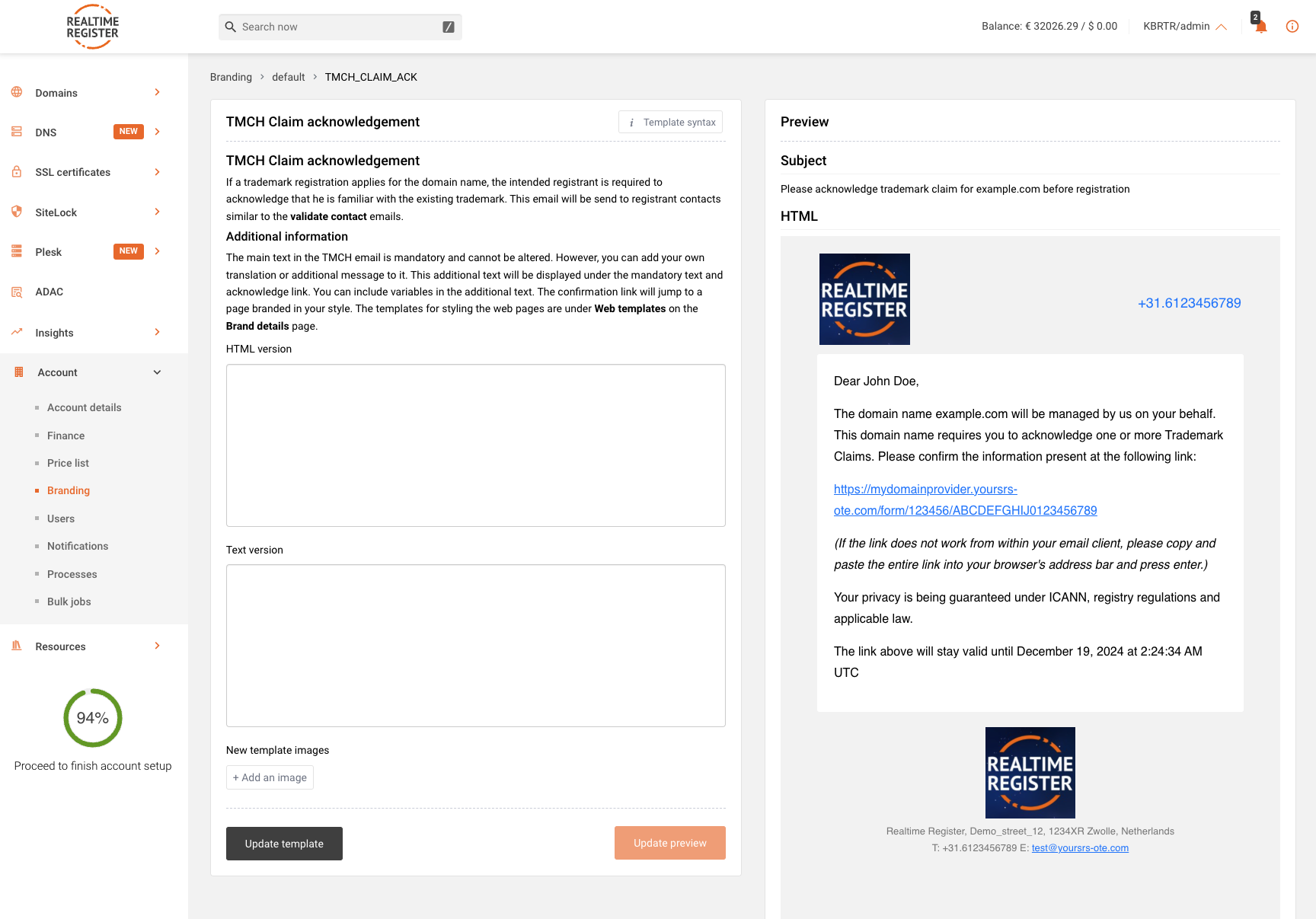Click Update preview button
The image size is (1316, 919).
click(670, 843)
